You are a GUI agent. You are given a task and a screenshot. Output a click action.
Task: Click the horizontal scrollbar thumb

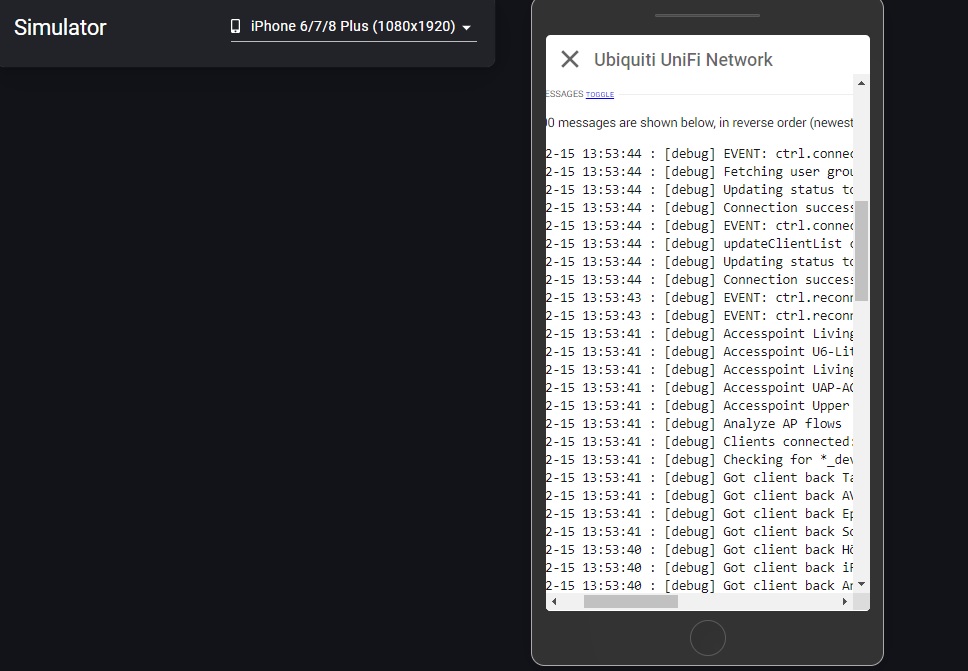point(631,601)
